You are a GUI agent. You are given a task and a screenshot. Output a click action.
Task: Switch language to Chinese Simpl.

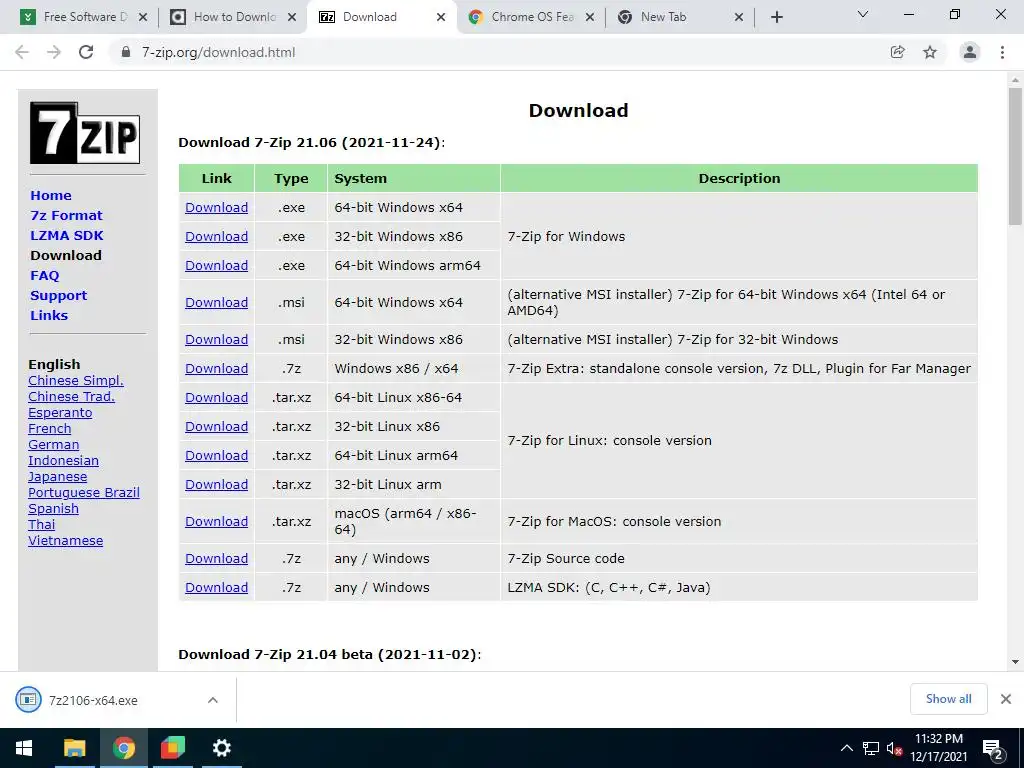click(76, 381)
